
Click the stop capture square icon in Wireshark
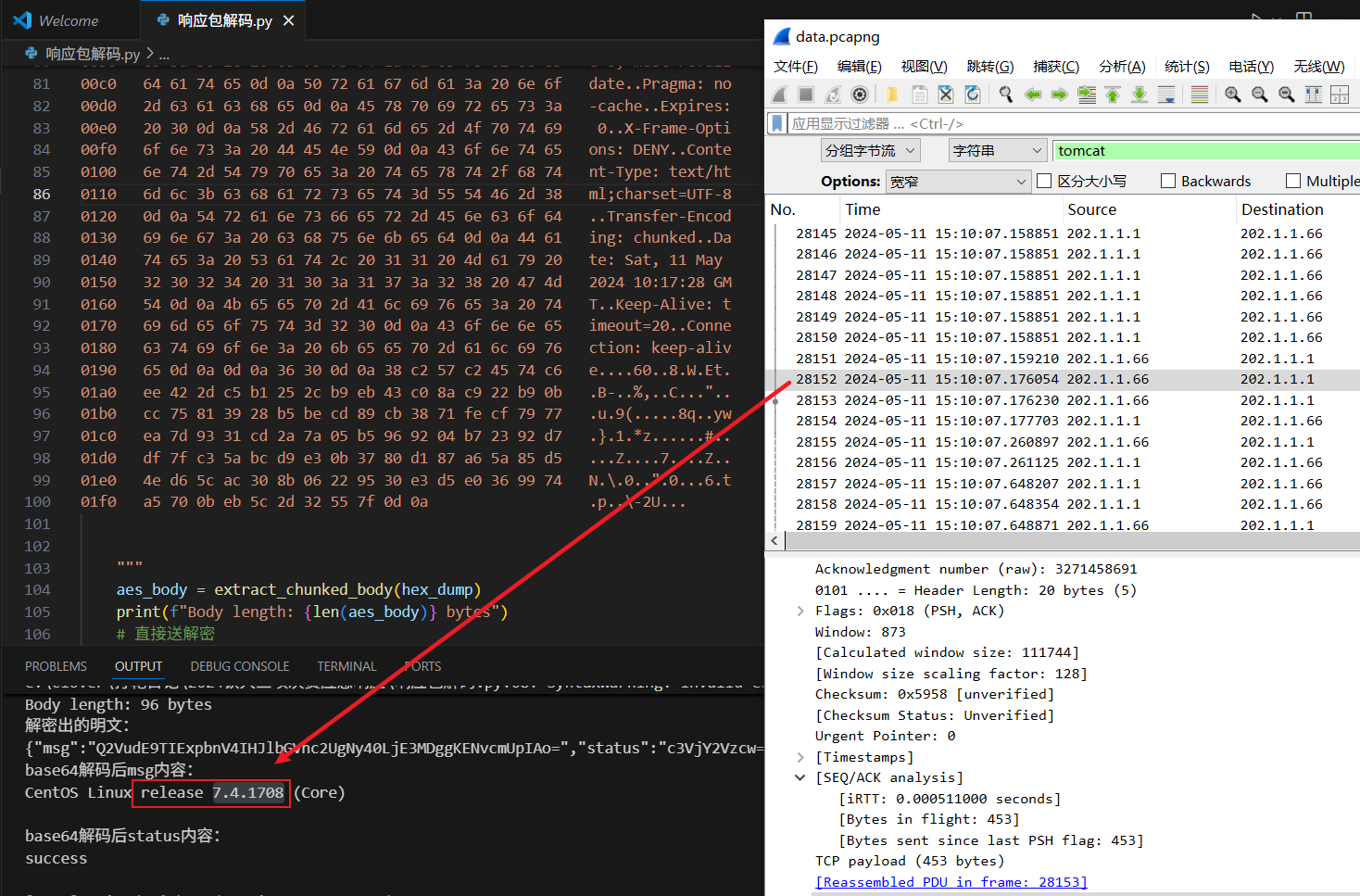point(806,95)
